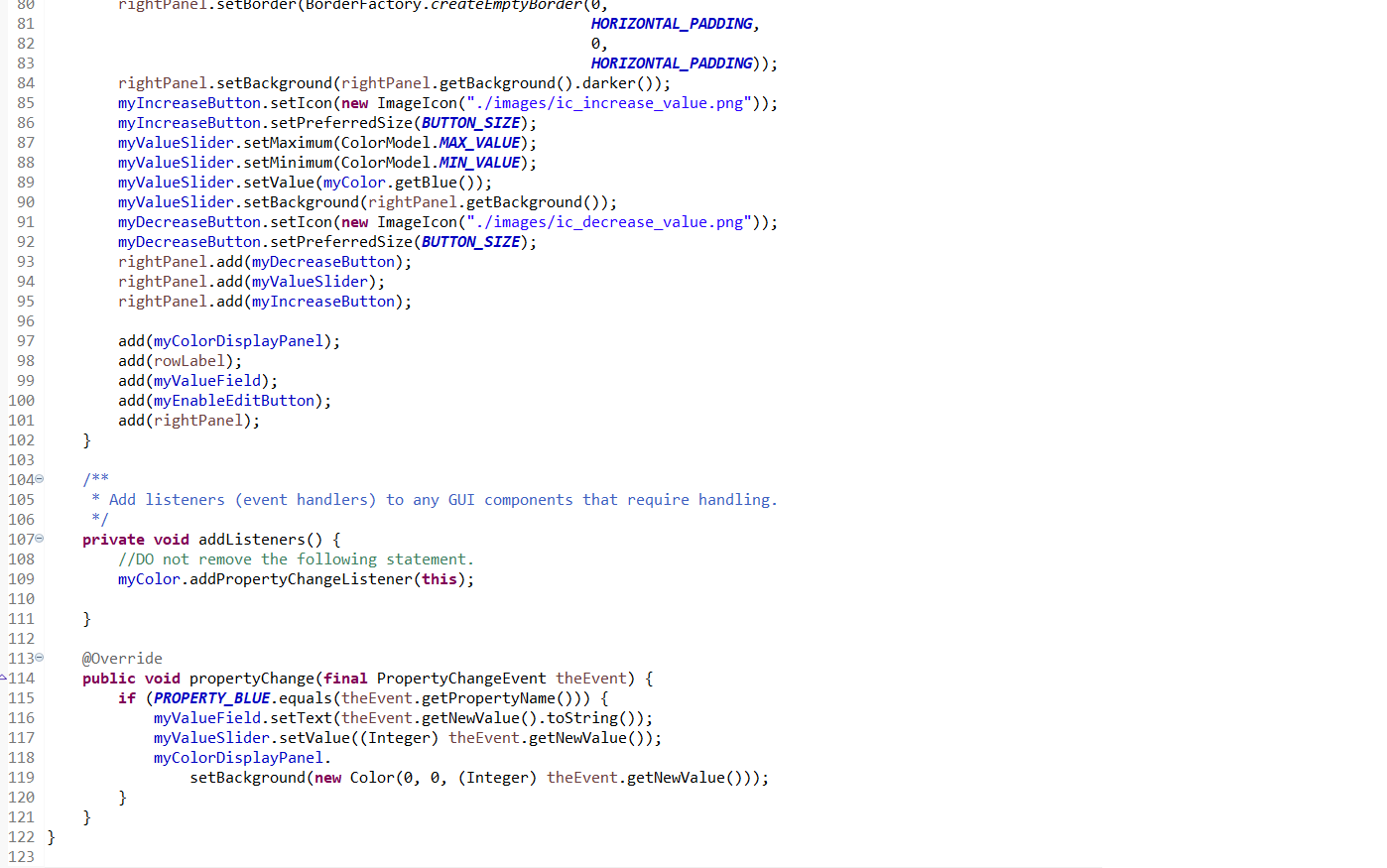Click myColorDisplayPanel on line 118
Image resolution: width=1387 pixels, height=868 pixels.
(x=238, y=758)
